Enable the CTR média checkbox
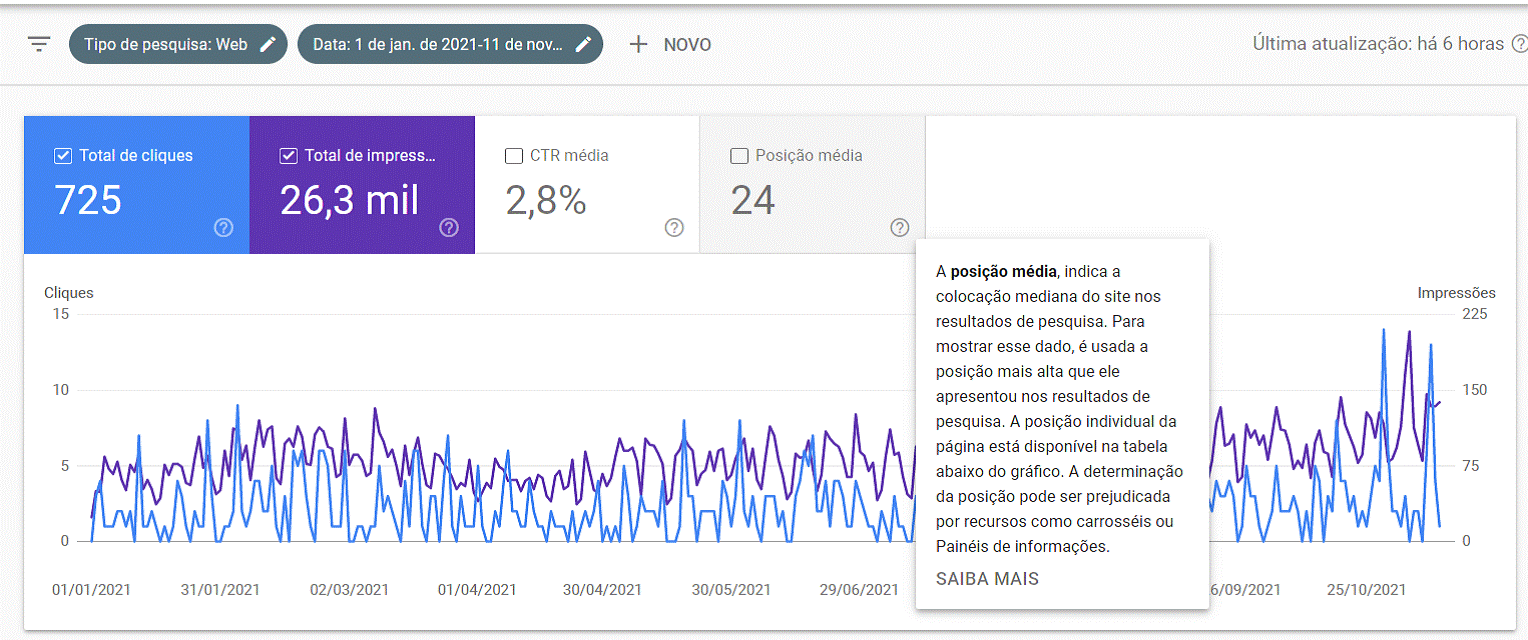The height and width of the screenshot is (640, 1528). pyautogui.click(x=514, y=156)
